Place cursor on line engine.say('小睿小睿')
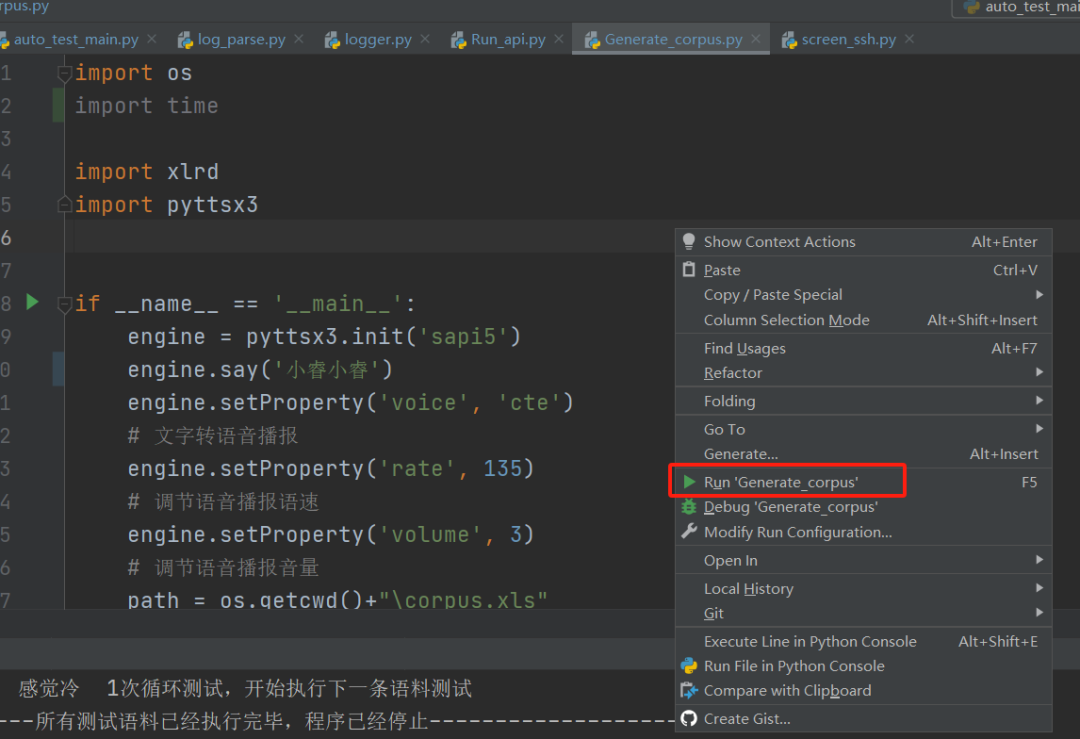The width and height of the screenshot is (1080, 739). (260, 370)
